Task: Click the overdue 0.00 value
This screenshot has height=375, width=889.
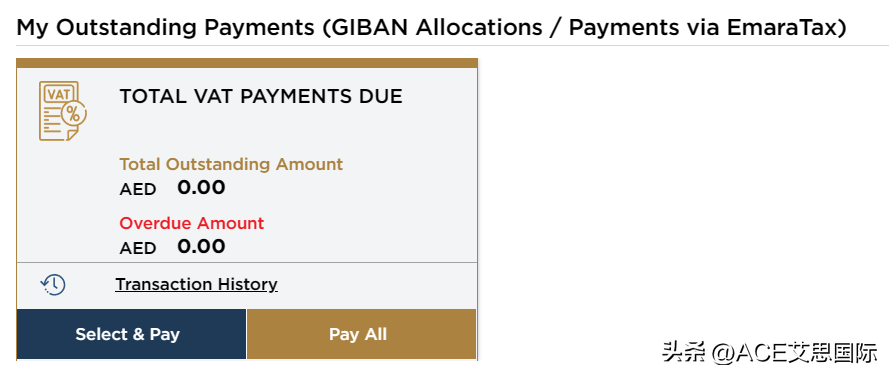Action: (x=201, y=246)
